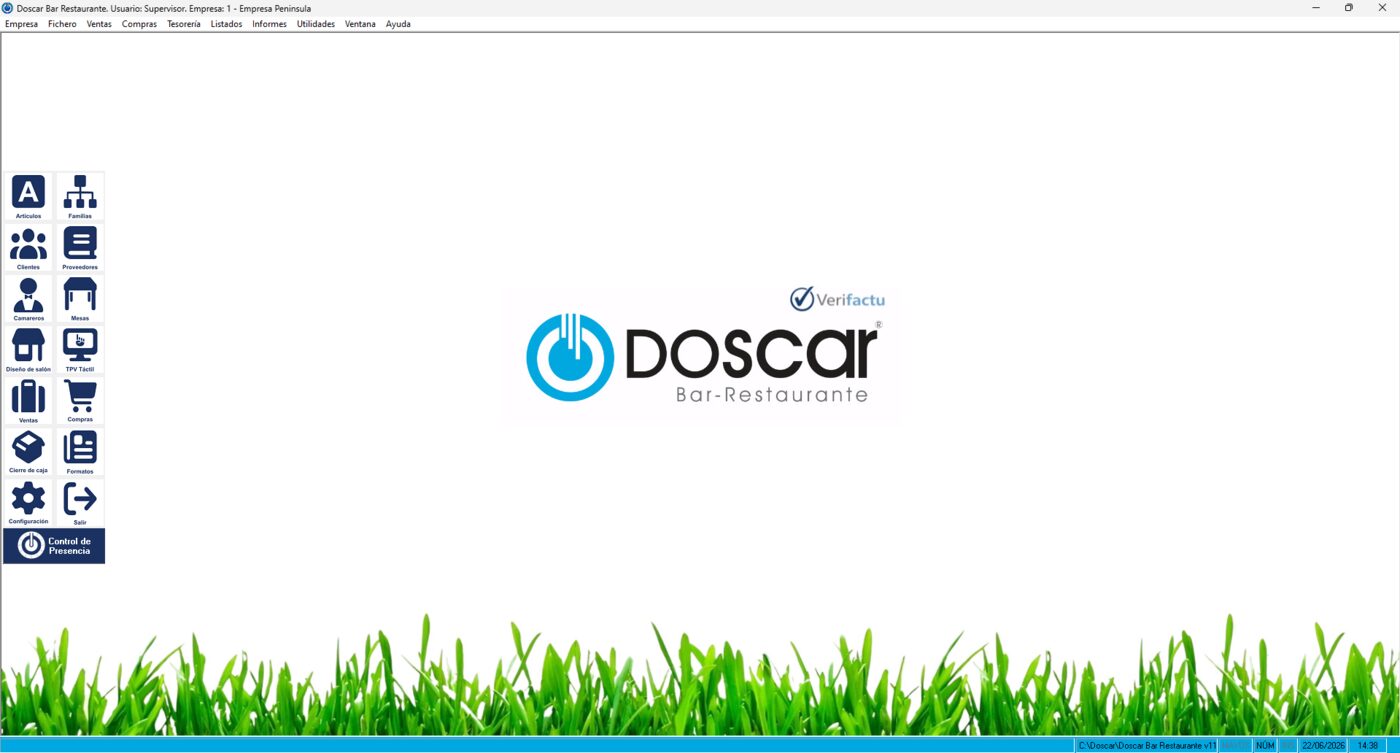Click the path C:\Doscar\Doscar Bar Restaurante v11
The height and width of the screenshot is (753, 1400).
pyautogui.click(x=1147, y=745)
